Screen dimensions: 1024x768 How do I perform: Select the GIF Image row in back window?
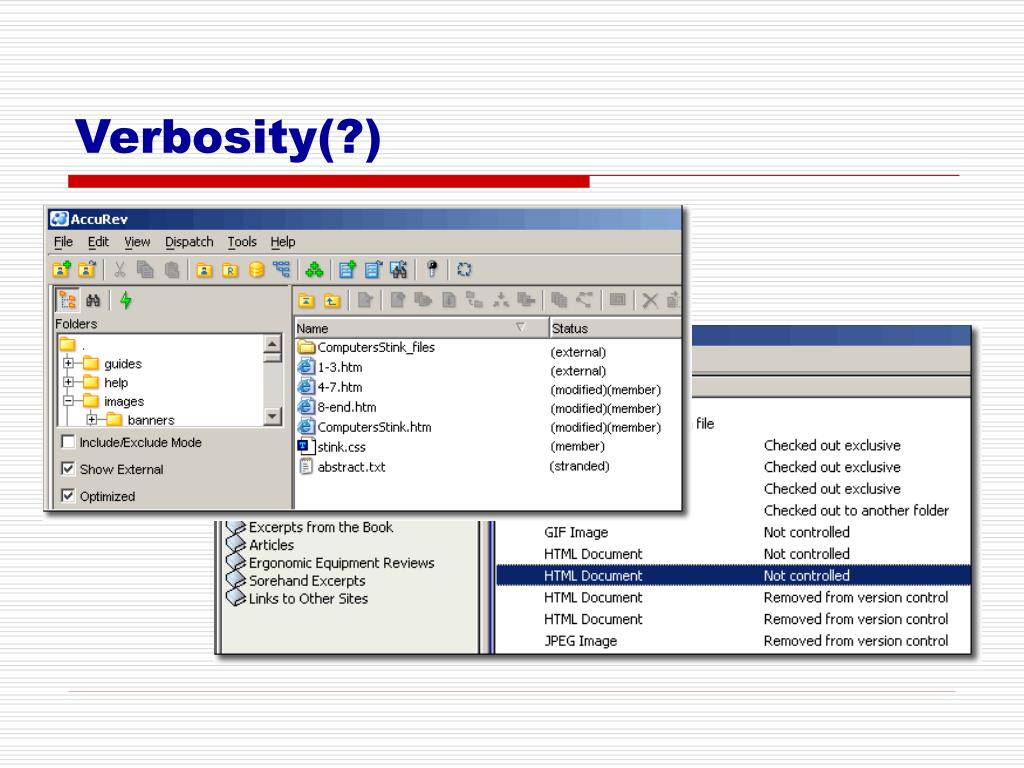pos(733,532)
